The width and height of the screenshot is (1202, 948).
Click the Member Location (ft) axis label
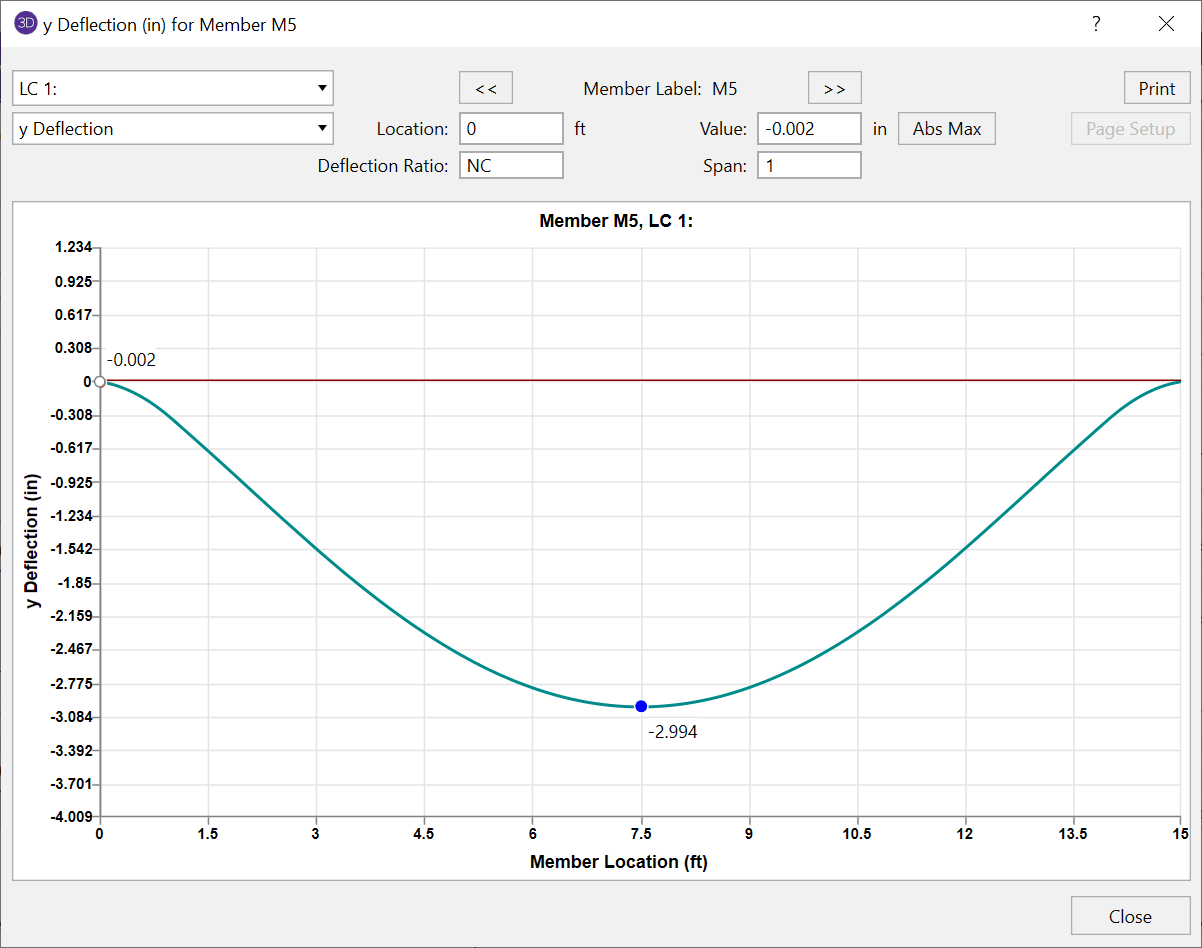(618, 861)
